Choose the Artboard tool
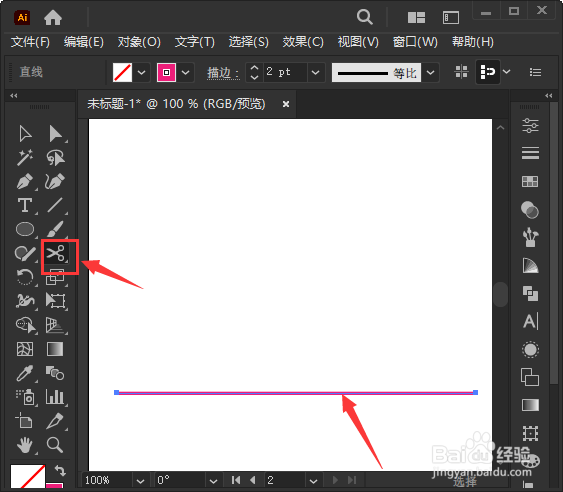The image size is (563, 492). point(24,421)
